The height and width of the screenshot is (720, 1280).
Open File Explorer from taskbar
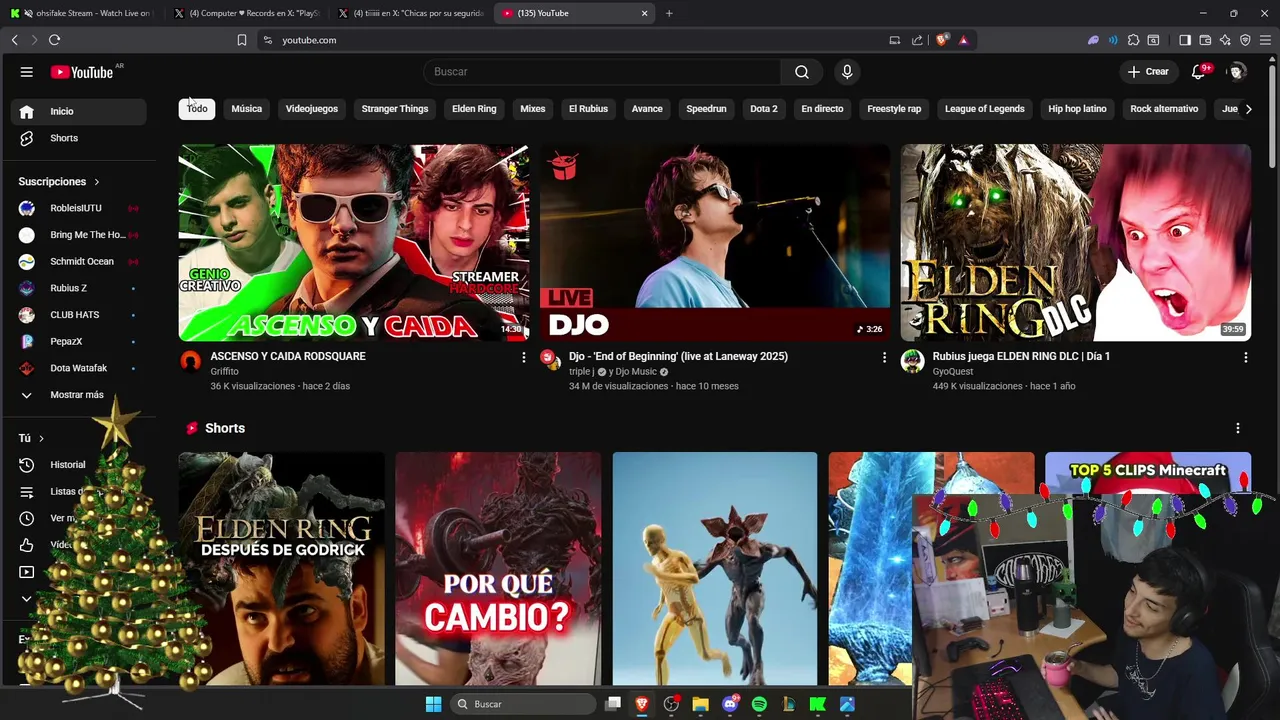tap(700, 704)
